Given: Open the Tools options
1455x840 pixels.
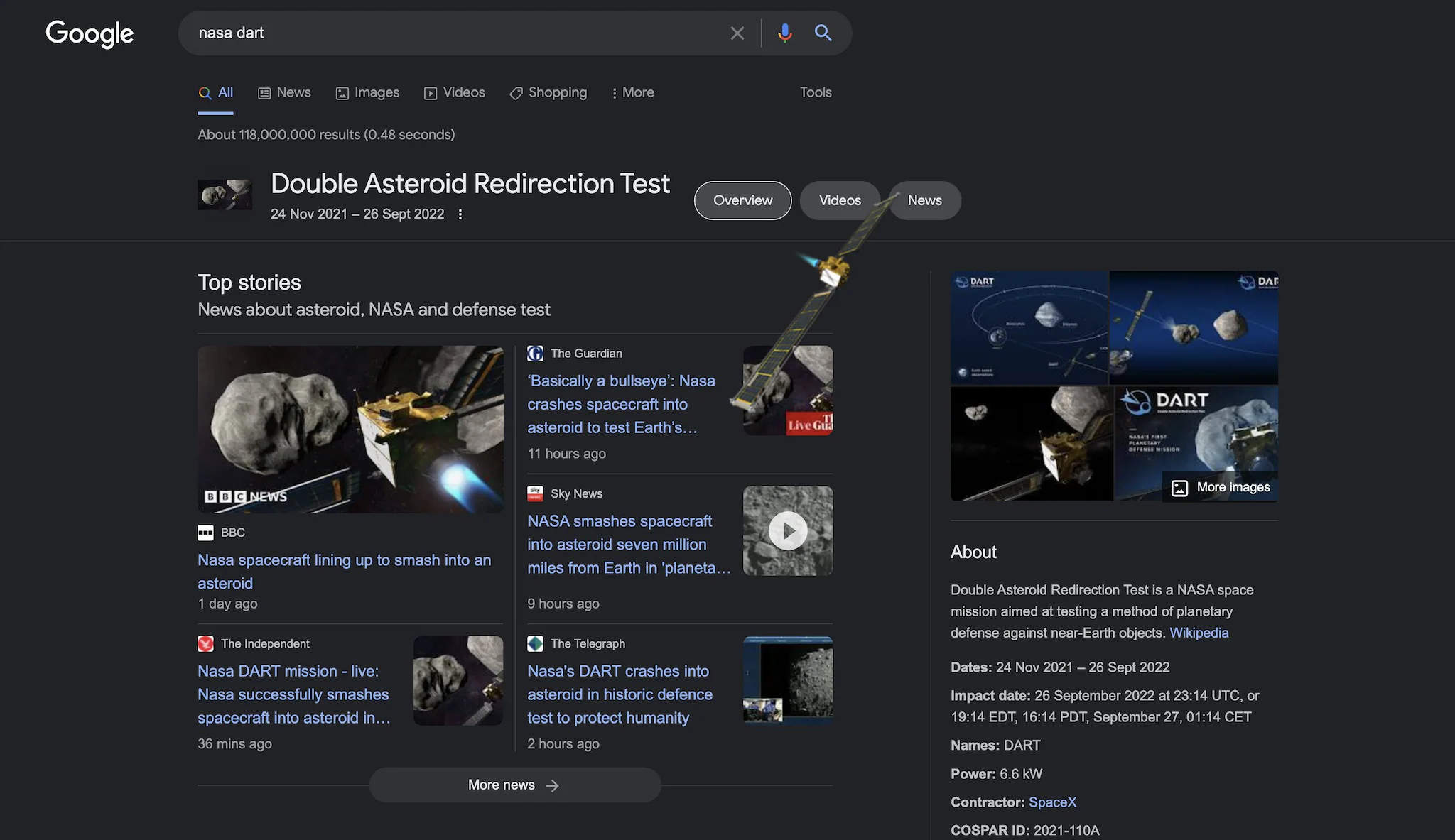Looking at the screenshot, I should (816, 92).
